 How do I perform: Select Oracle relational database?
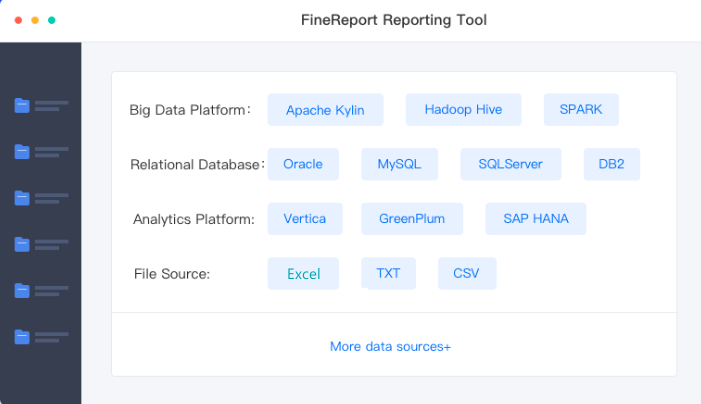point(303,164)
